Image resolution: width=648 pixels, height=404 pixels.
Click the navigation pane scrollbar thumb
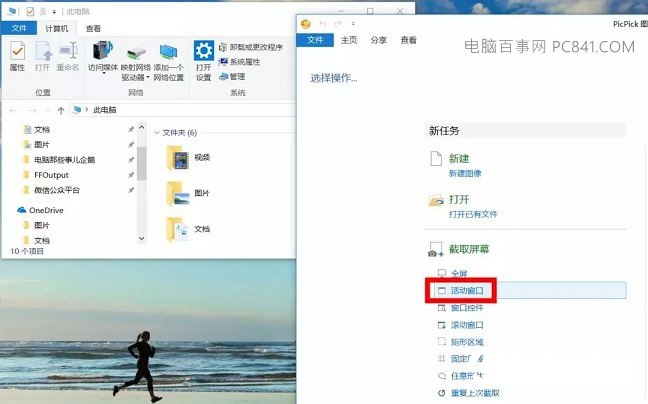[x=141, y=163]
